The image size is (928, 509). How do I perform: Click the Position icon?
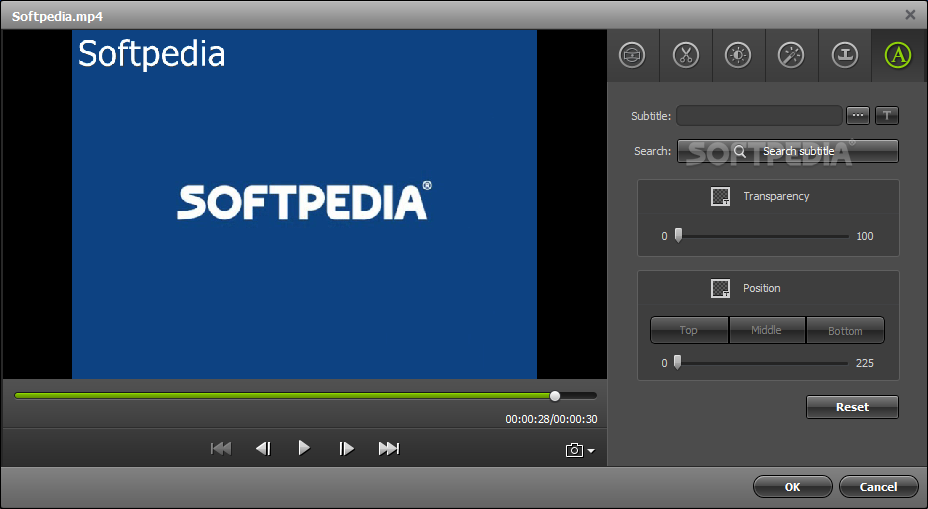pos(720,288)
